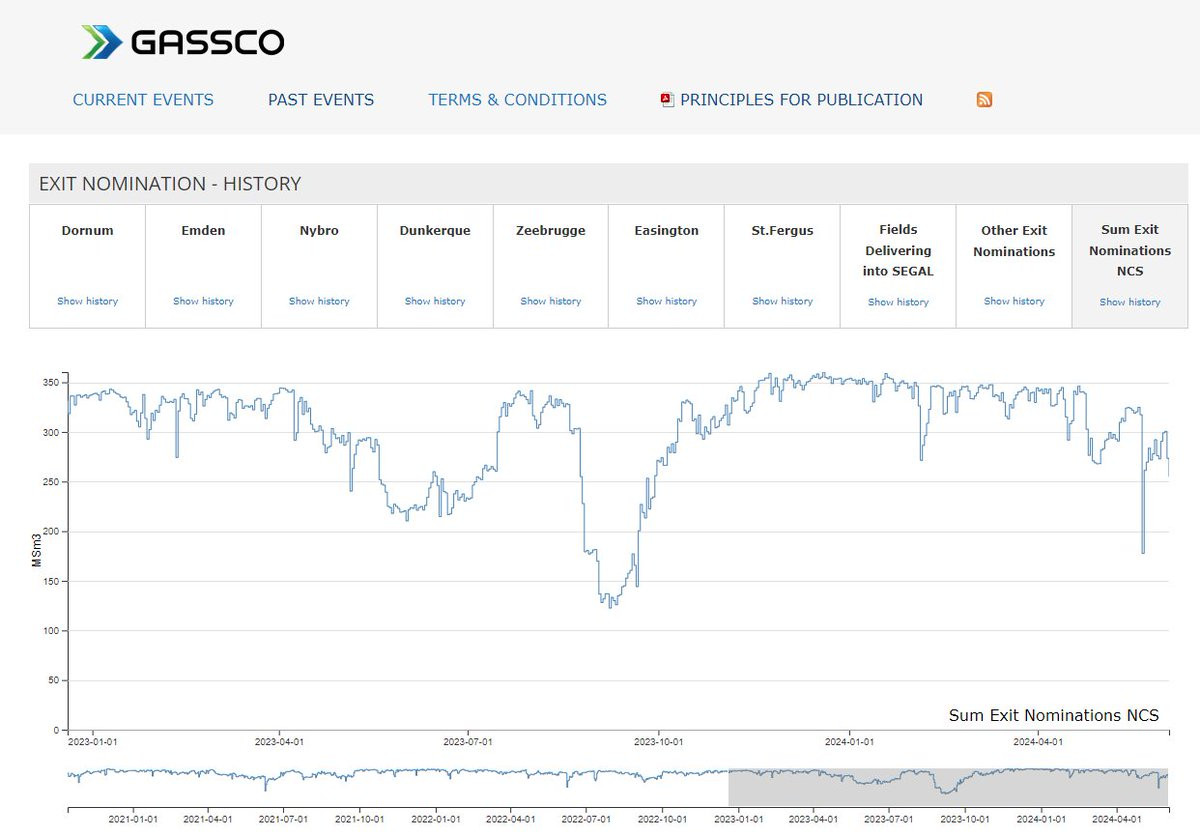Select the Sum Exit Nominations NCS heading
This screenshot has height=836, width=1200.
(1130, 250)
